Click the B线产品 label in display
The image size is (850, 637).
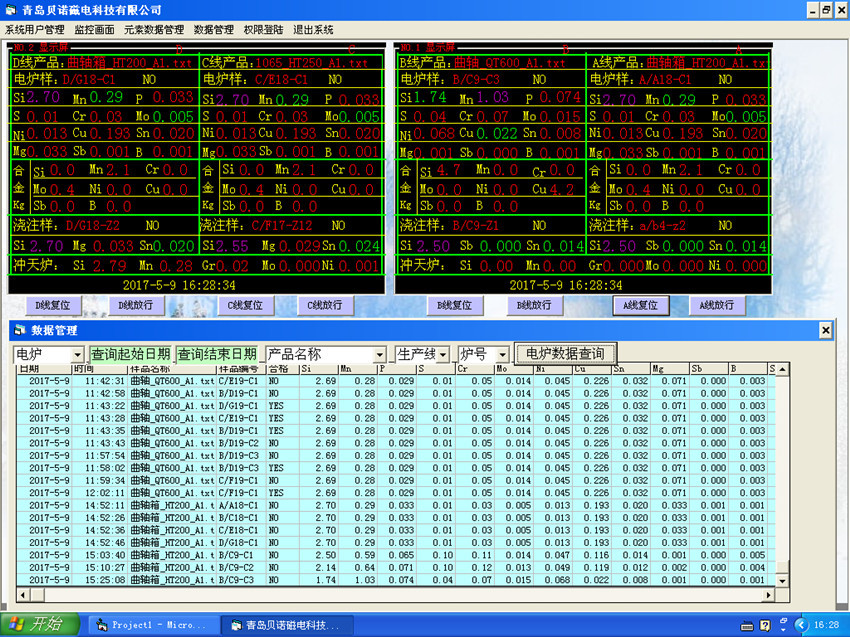pos(426,62)
